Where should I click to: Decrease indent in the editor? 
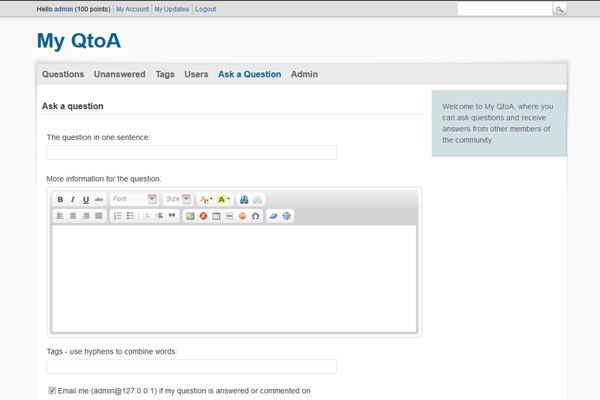(x=146, y=216)
